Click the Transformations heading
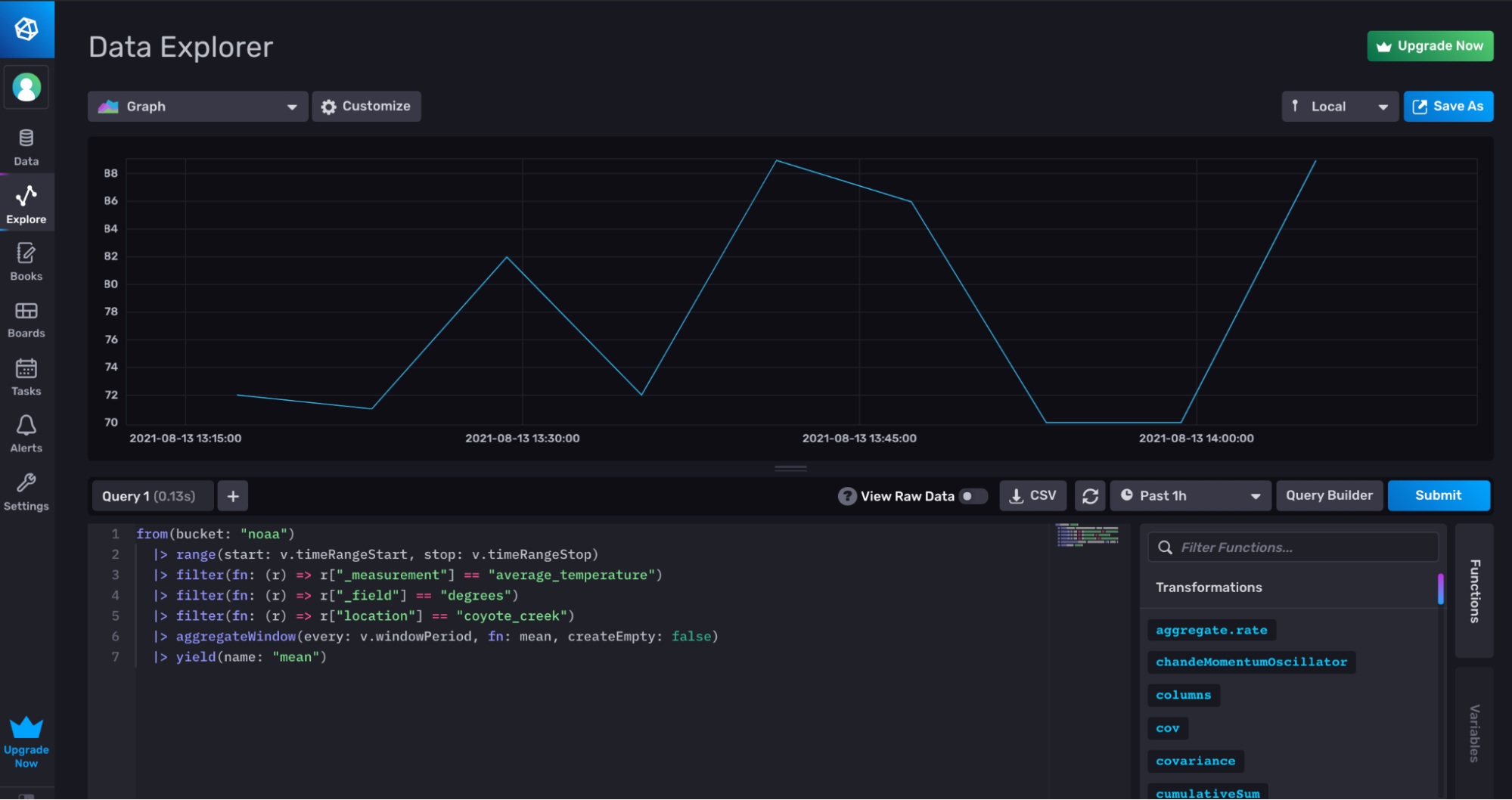 1209,588
